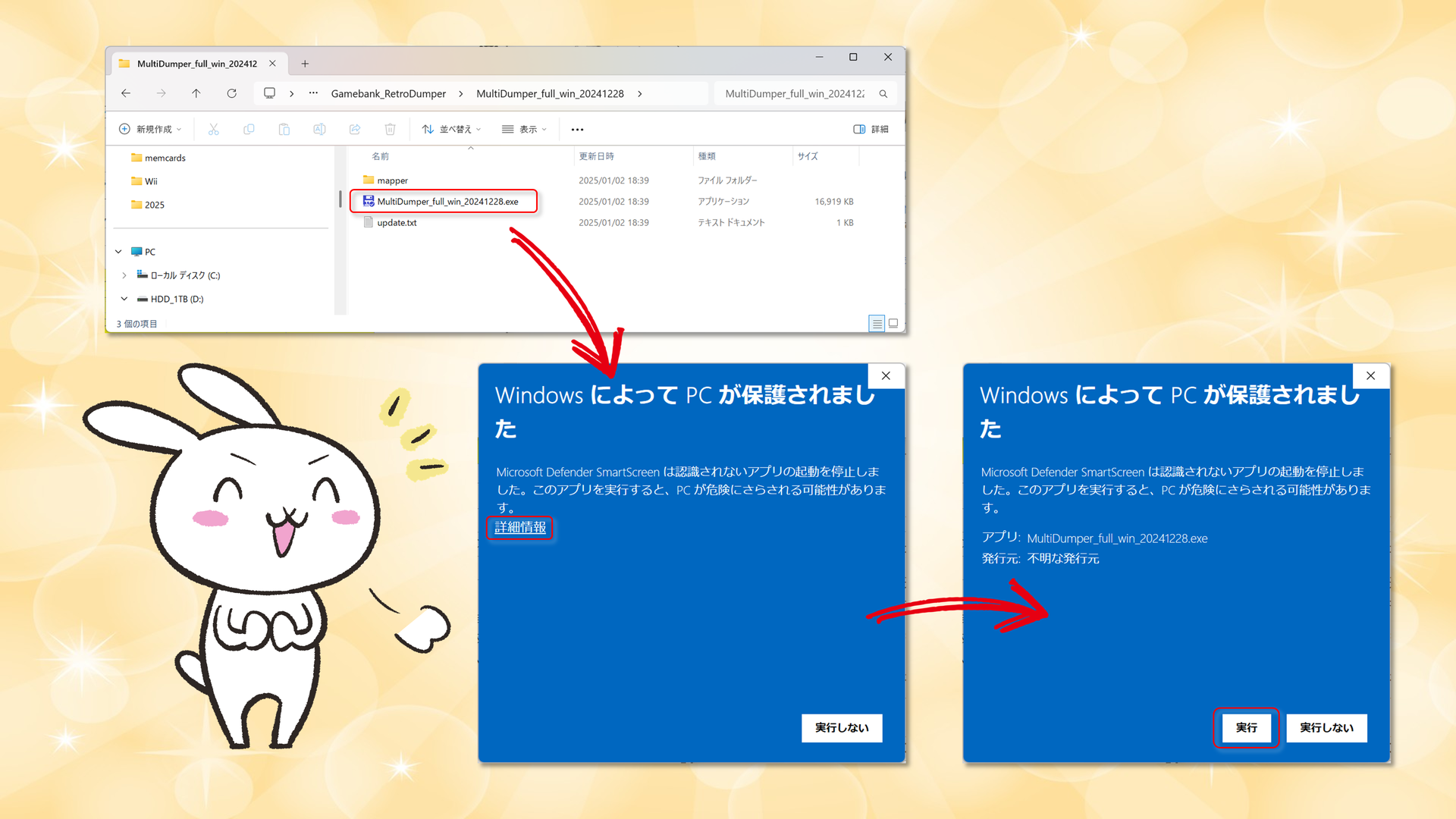Image resolution: width=1456 pixels, height=819 pixels.
Task: Click the Copy icon in toolbar
Action: [x=249, y=130]
